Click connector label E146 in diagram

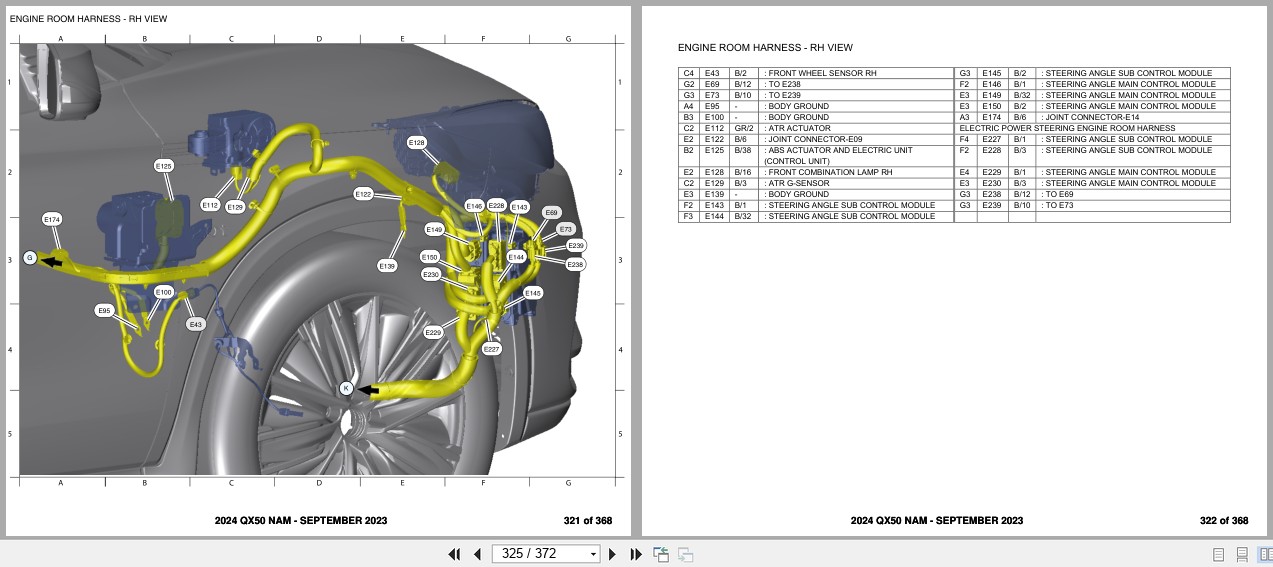pyautogui.click(x=474, y=206)
